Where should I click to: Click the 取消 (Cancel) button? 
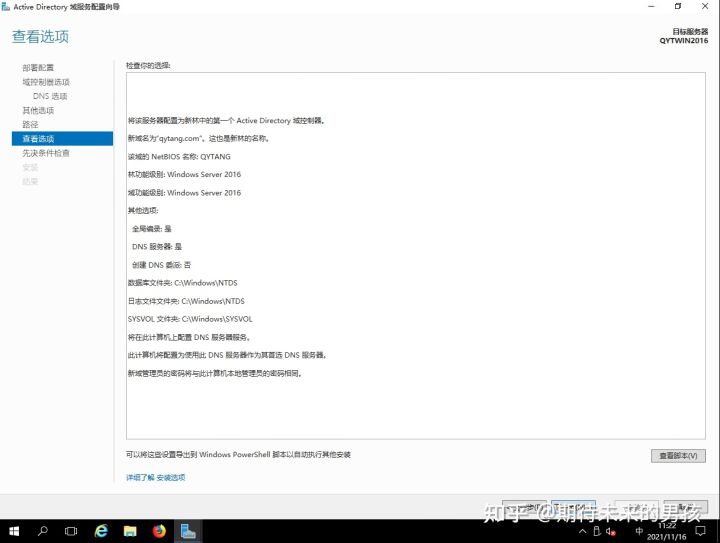[685, 507]
